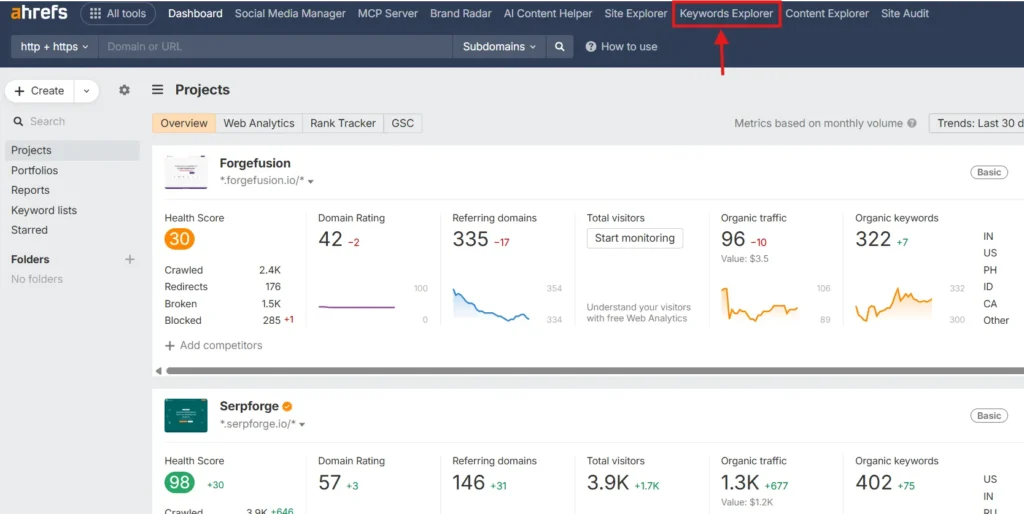Click the Forgefusion referring domains chart
Viewport: 1024px width, 514px height.
(x=490, y=304)
